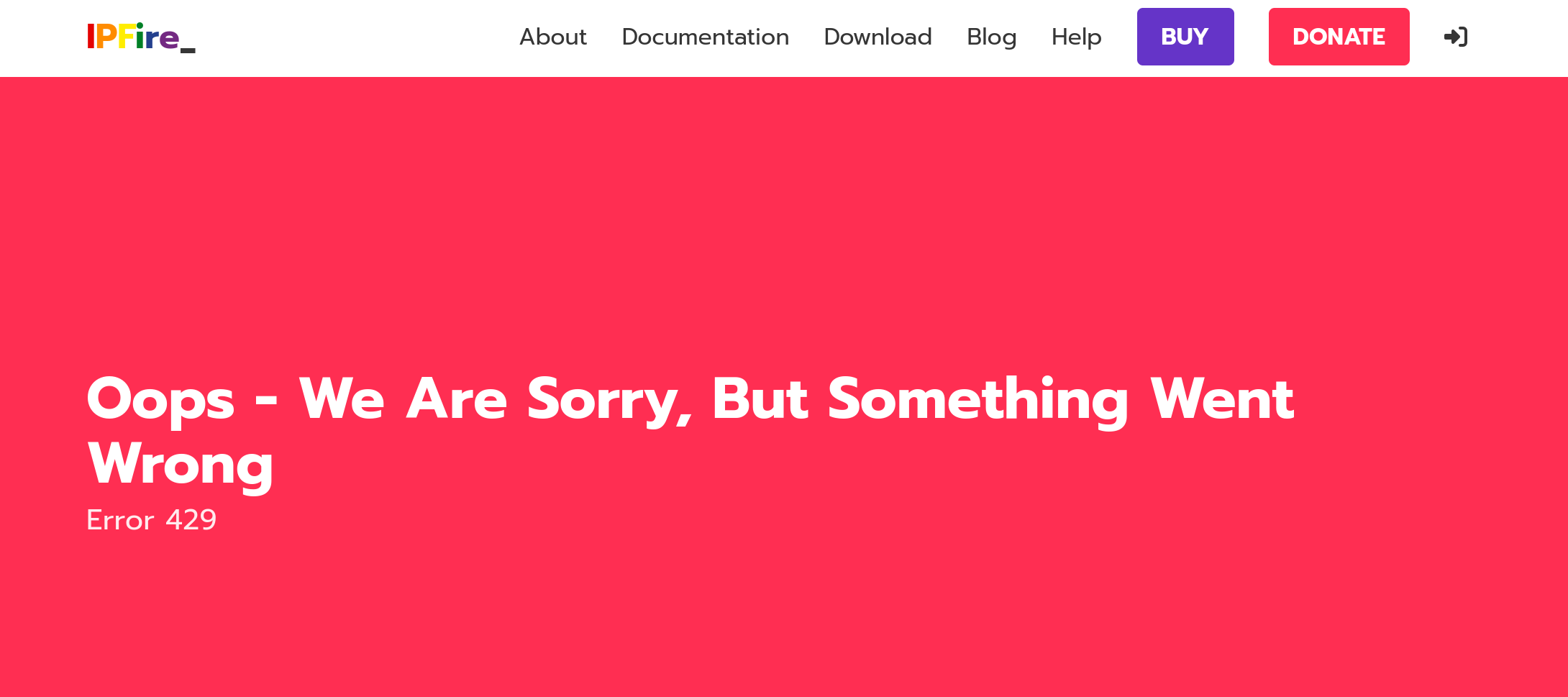
Task: Open the IPFire rainbow logo home link
Action: pos(141,37)
